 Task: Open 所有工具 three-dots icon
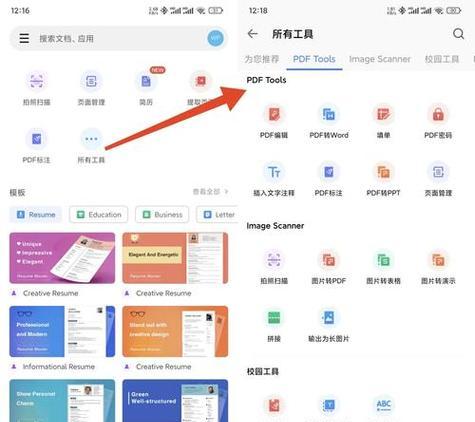pyautogui.click(x=91, y=139)
